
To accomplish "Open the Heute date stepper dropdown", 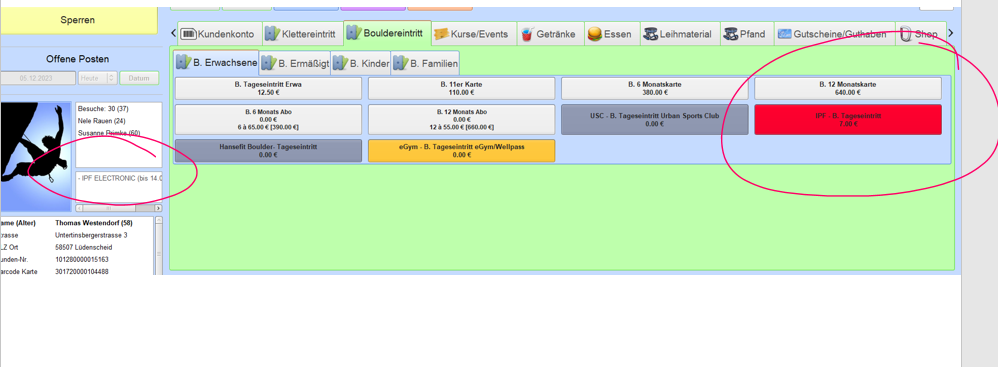I will click(x=98, y=78).
